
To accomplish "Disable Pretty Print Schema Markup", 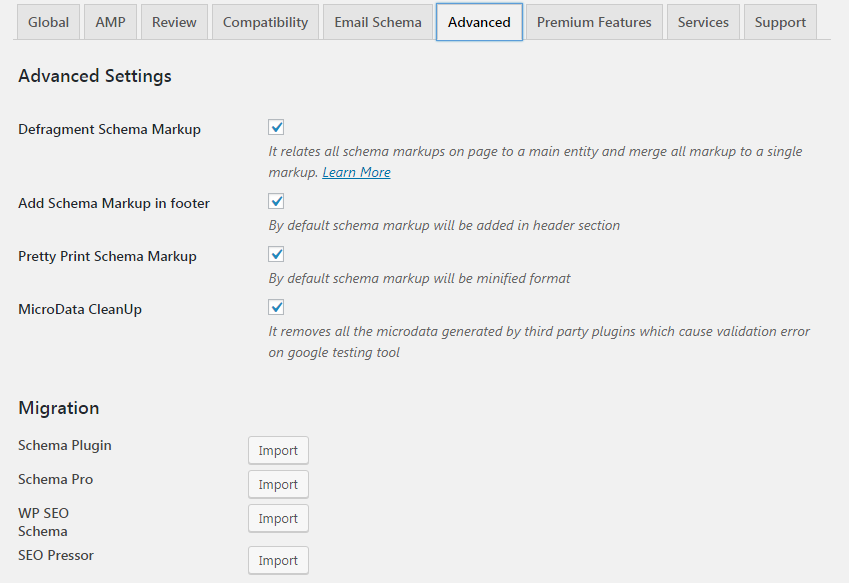I will 277,255.
